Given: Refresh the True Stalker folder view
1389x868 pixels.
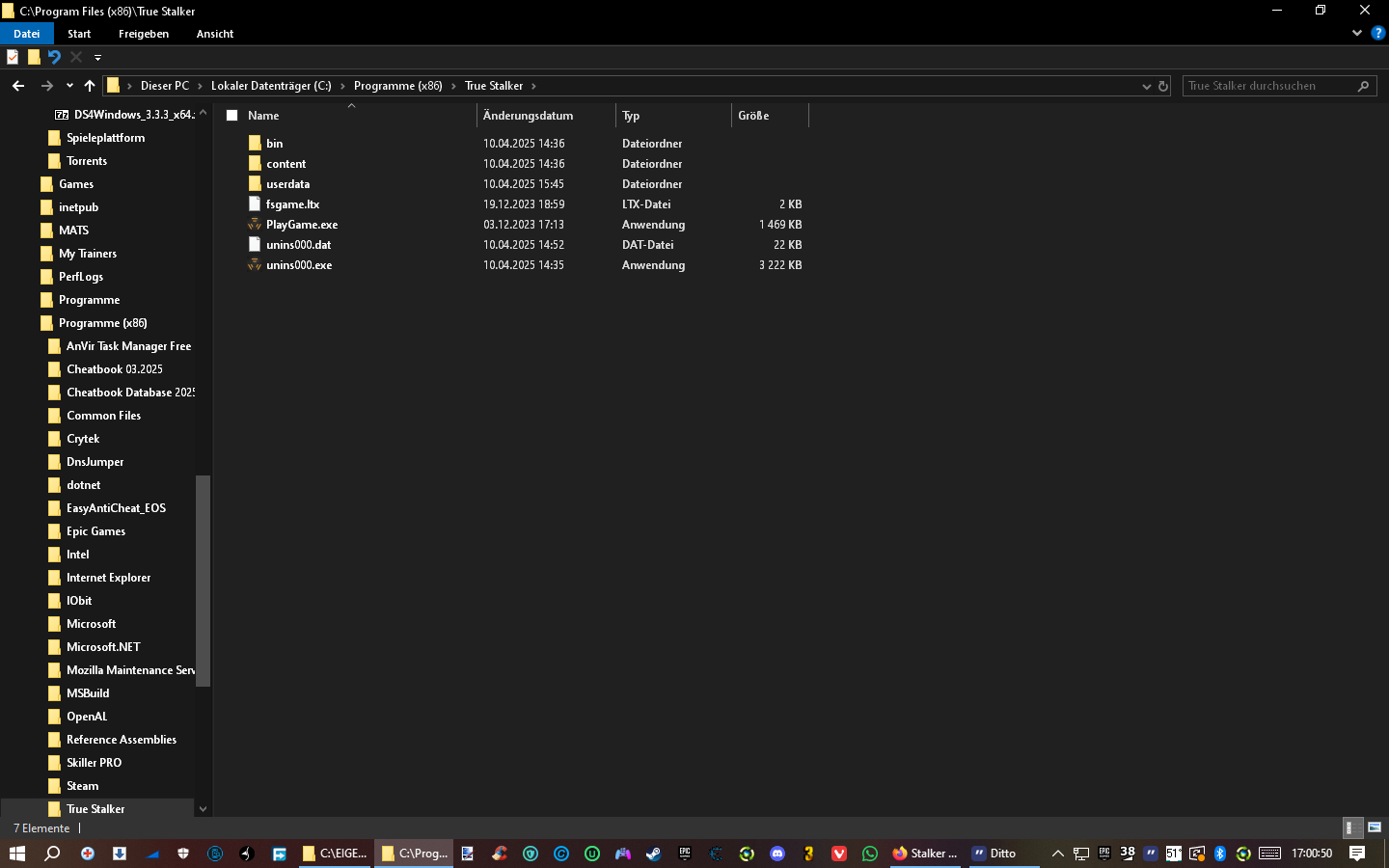Looking at the screenshot, I should pos(1163,86).
